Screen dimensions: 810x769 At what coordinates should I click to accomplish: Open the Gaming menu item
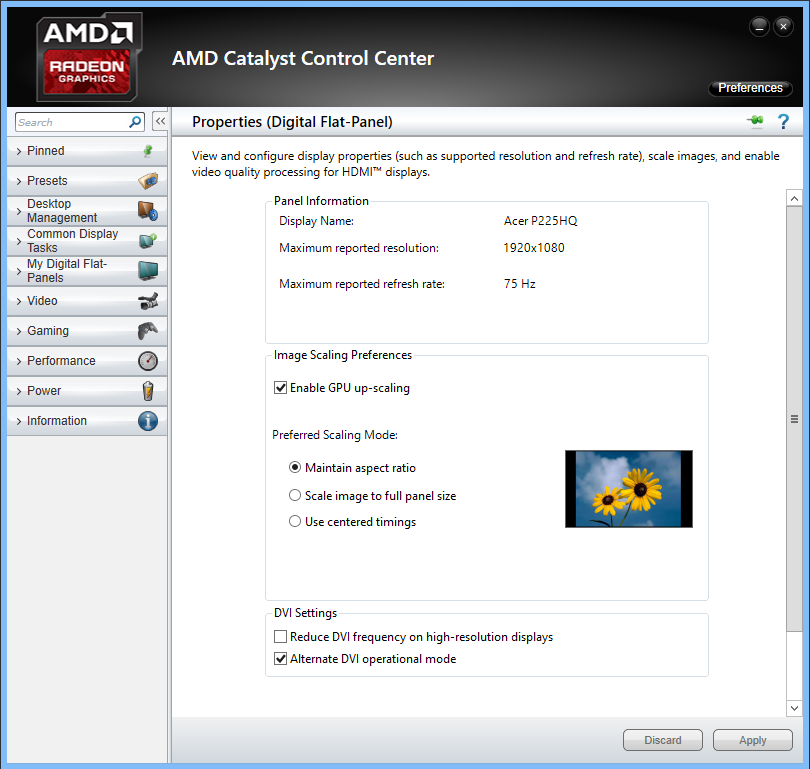(x=87, y=331)
